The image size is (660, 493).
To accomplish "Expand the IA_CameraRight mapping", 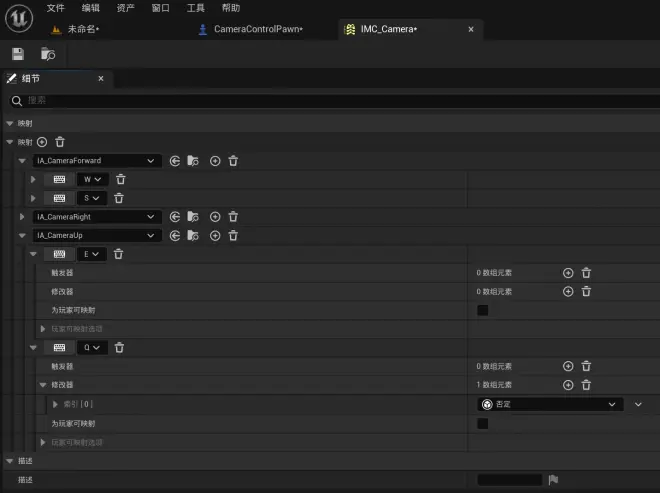I will (22, 217).
